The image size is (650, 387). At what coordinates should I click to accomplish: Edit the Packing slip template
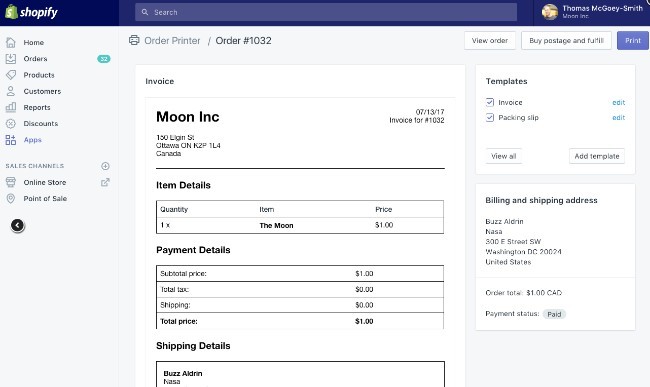coord(618,118)
